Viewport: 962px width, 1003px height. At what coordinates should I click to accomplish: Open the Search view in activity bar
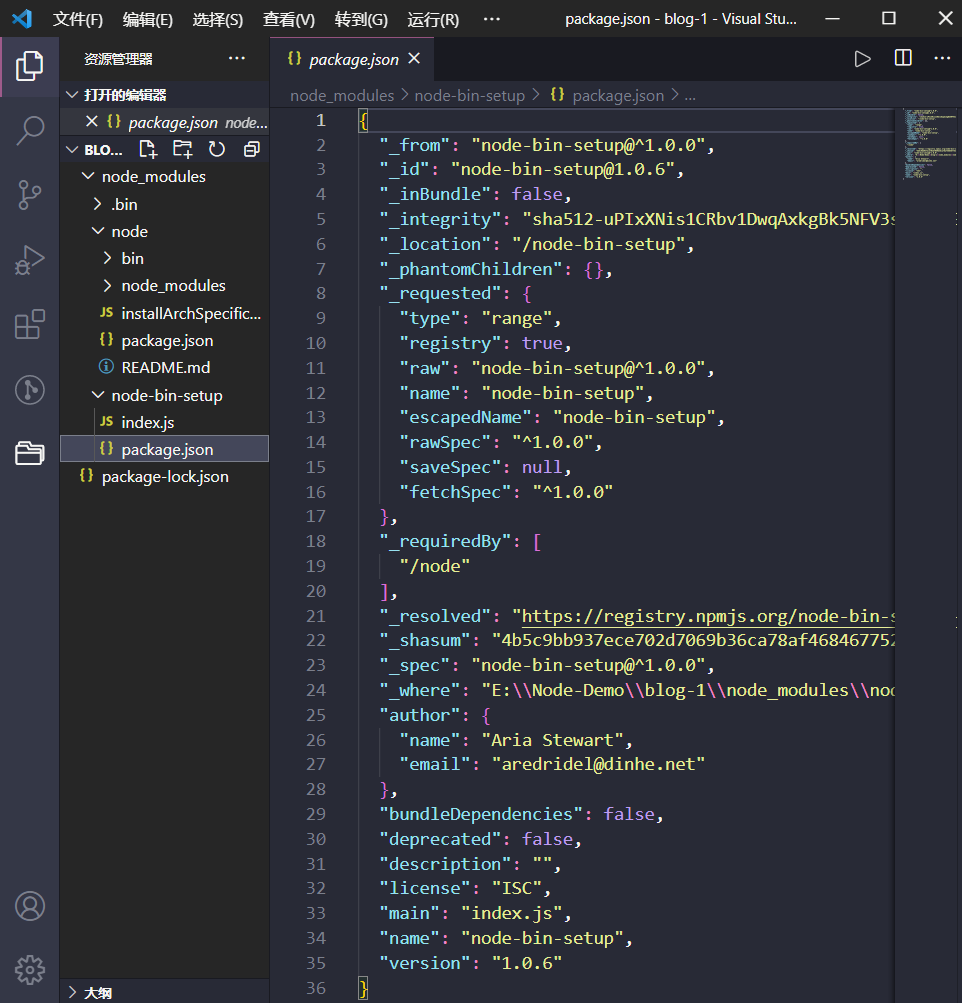30,130
